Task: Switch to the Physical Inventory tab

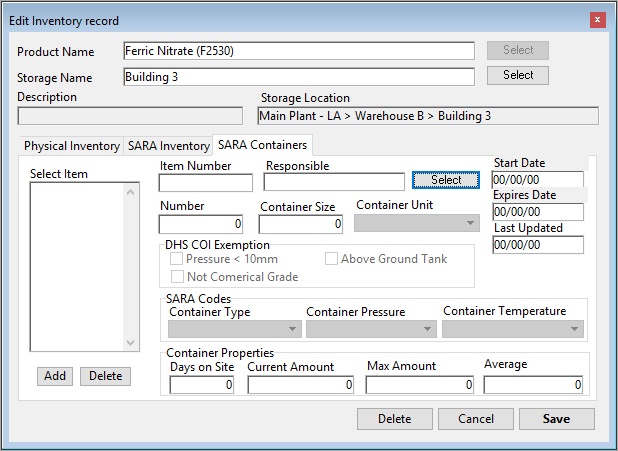Action: click(x=71, y=146)
